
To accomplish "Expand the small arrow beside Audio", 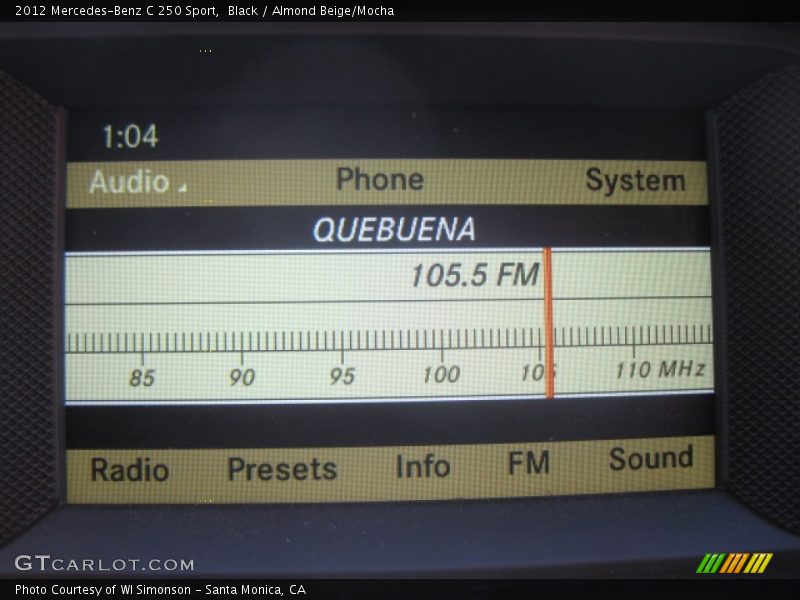I will (x=182, y=188).
